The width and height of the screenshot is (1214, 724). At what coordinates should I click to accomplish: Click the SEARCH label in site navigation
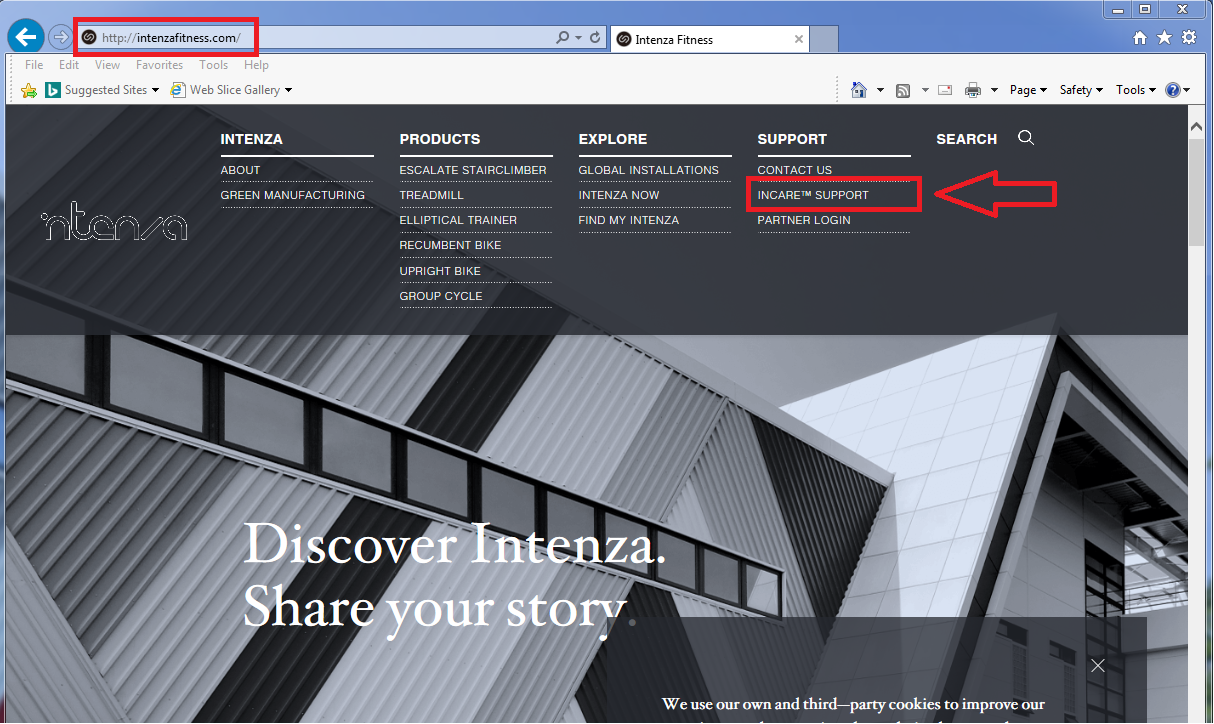967,139
